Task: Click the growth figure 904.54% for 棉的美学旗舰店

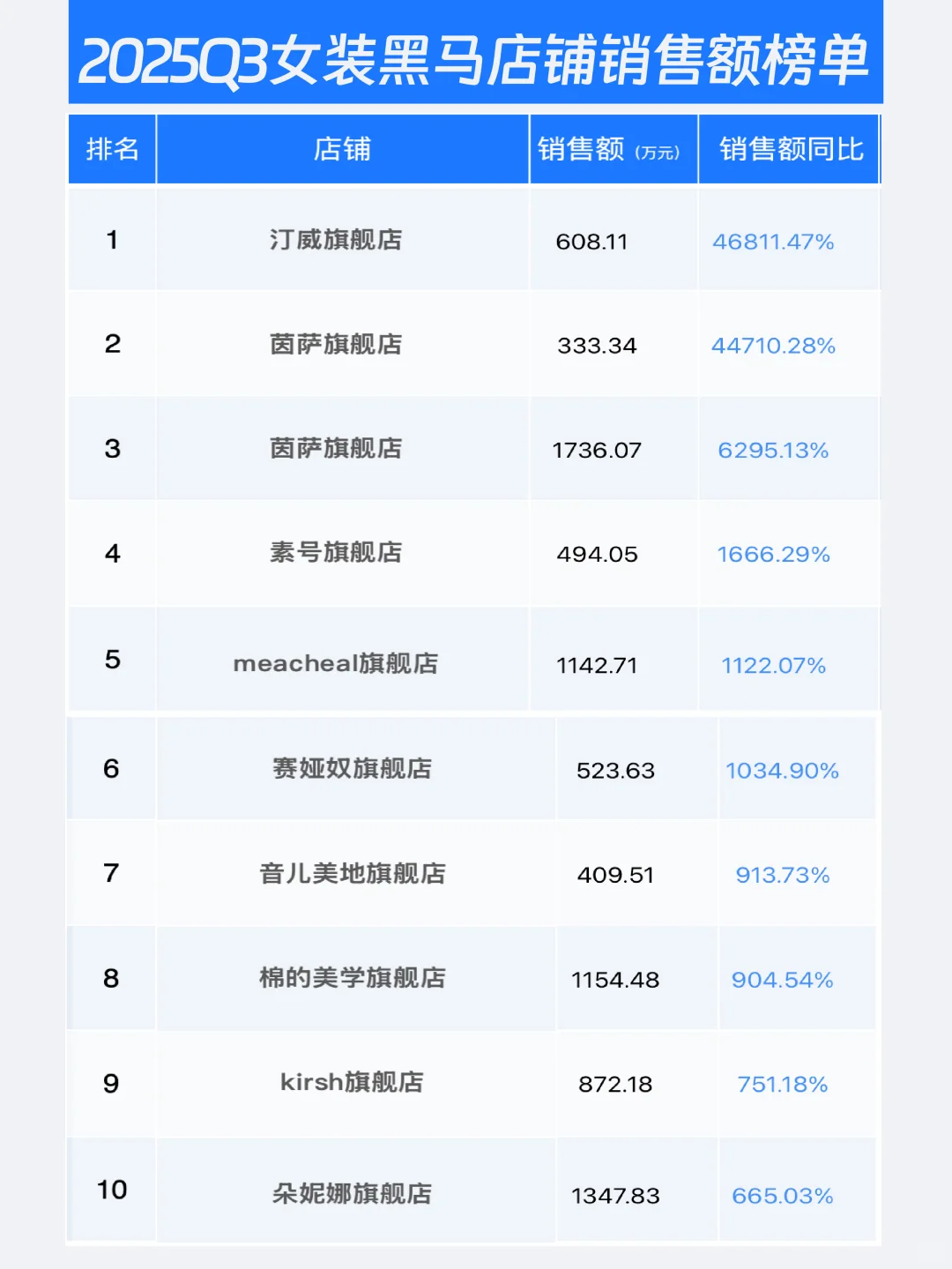Action: click(781, 979)
